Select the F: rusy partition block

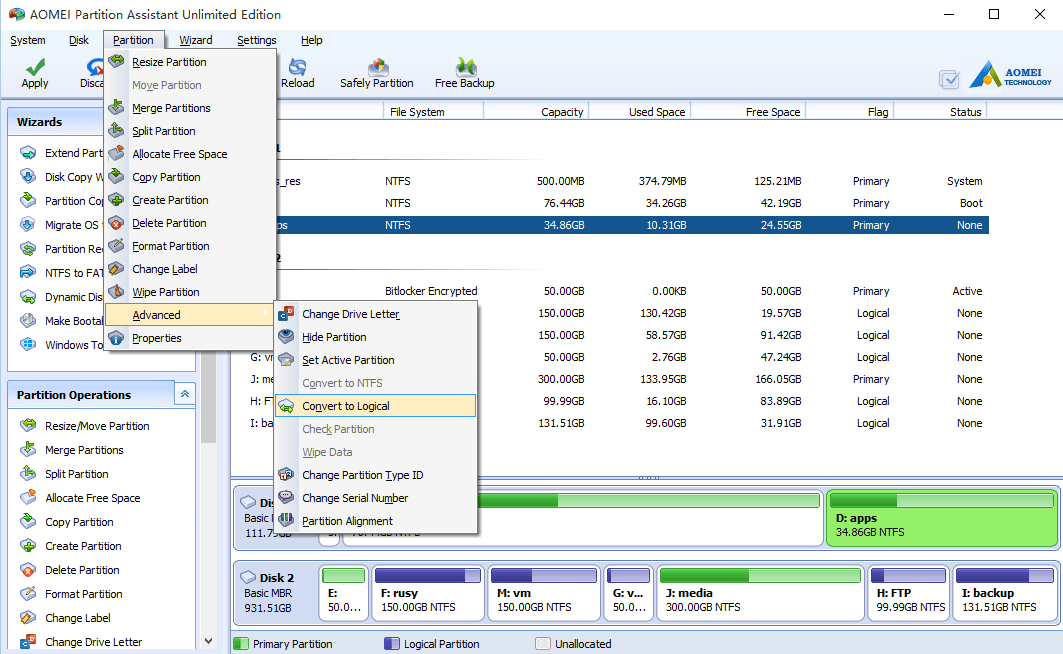click(x=428, y=593)
